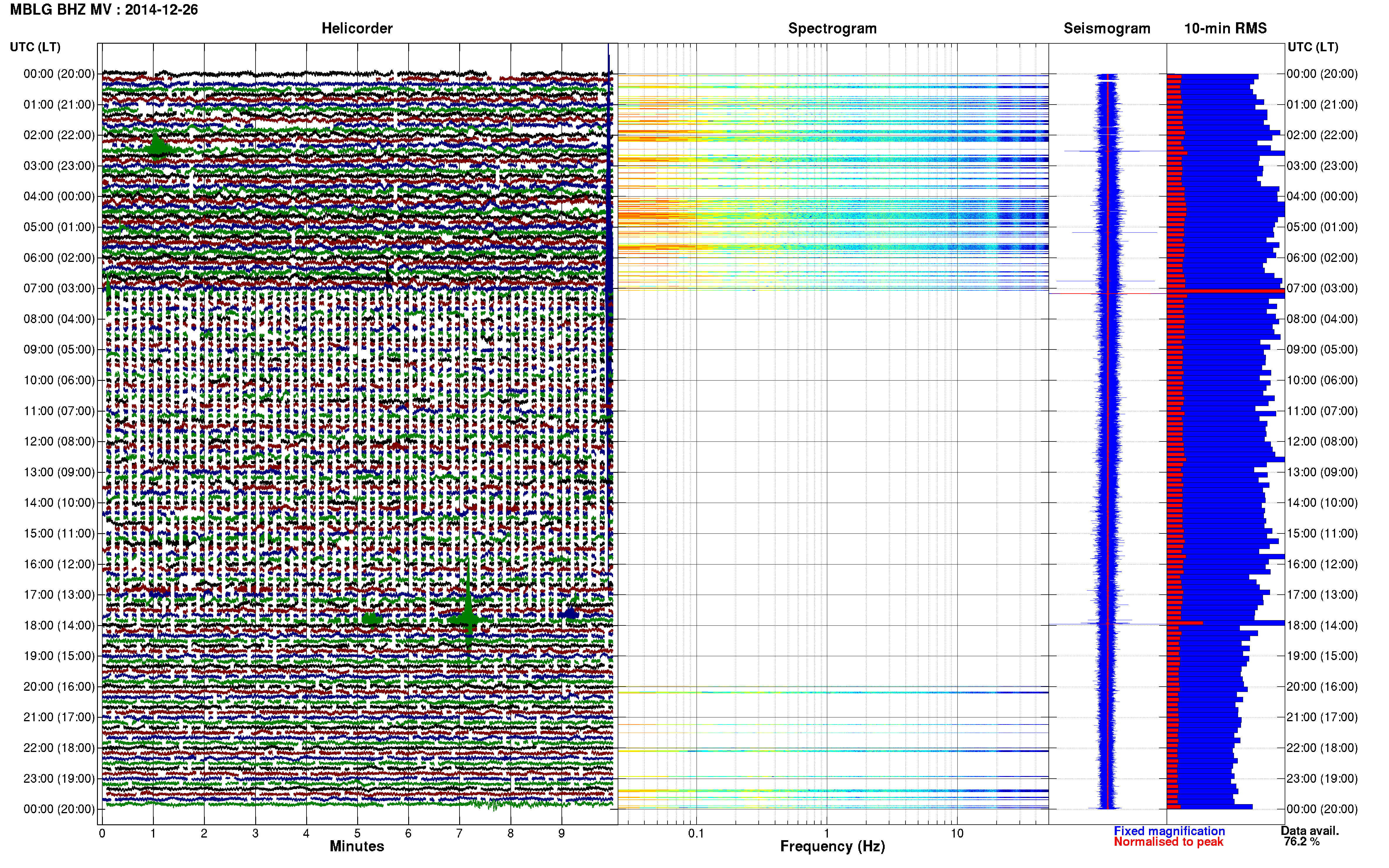1389x868 pixels.
Task: Click RMS-side time label "08:00 (04:00)"
Action: pyautogui.click(x=1322, y=319)
